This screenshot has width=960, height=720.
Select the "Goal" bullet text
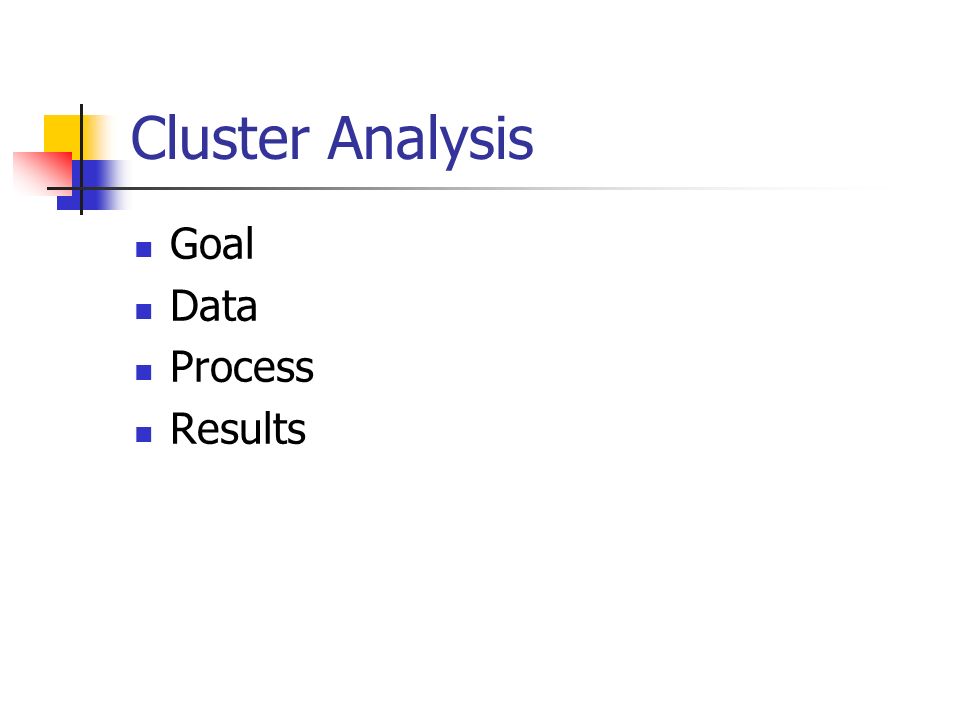point(212,244)
